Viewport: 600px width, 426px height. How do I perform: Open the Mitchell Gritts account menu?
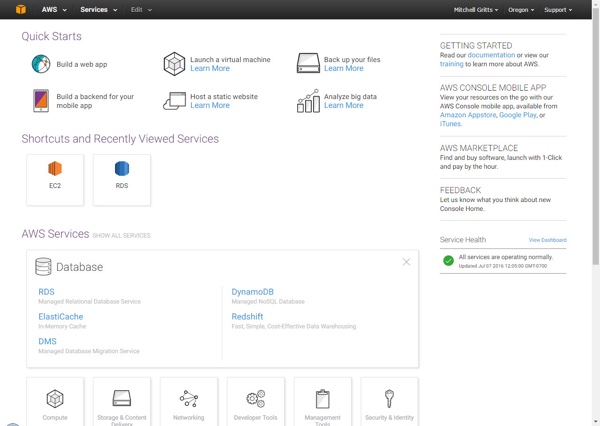476,10
